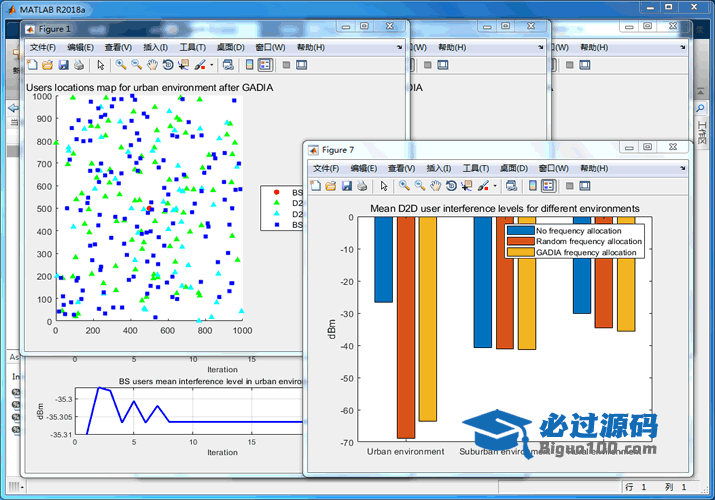Open 查看(V) menu in Figure 1
Image resolution: width=715 pixels, height=500 pixels.
118,47
